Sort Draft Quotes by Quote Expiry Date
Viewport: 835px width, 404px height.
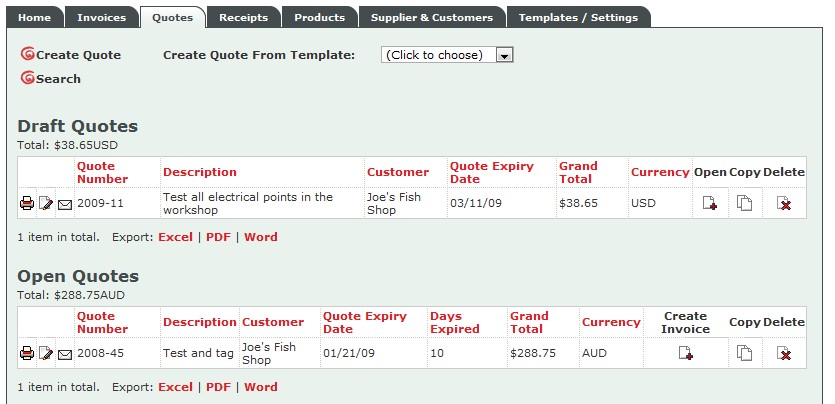tap(491, 172)
